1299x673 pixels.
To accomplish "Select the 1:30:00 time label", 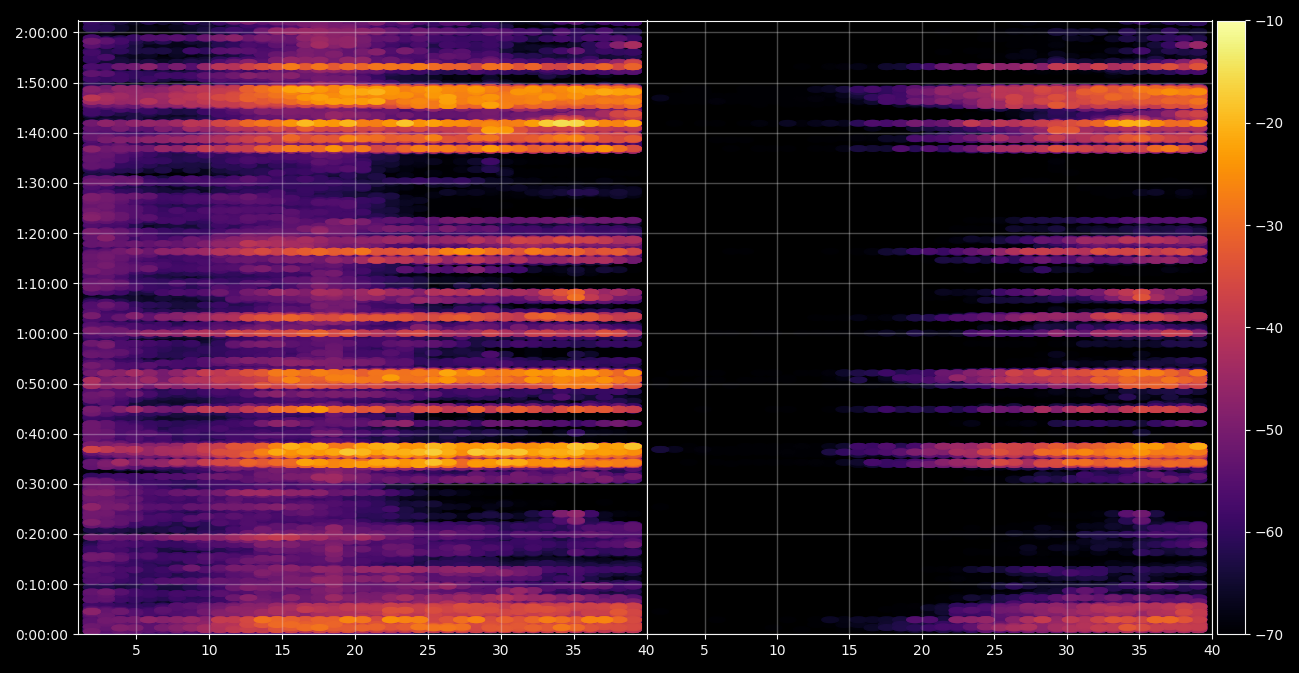I will (42, 182).
